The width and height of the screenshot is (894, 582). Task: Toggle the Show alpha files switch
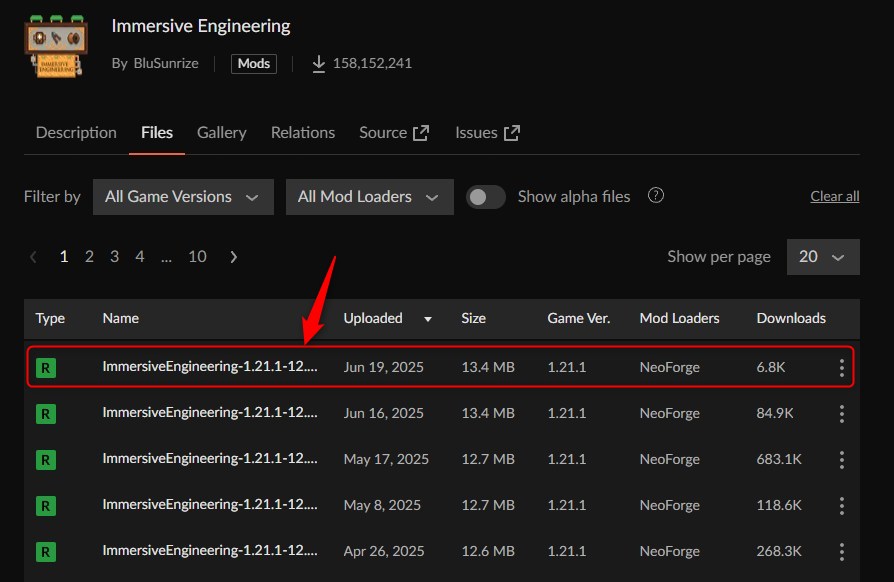click(486, 197)
